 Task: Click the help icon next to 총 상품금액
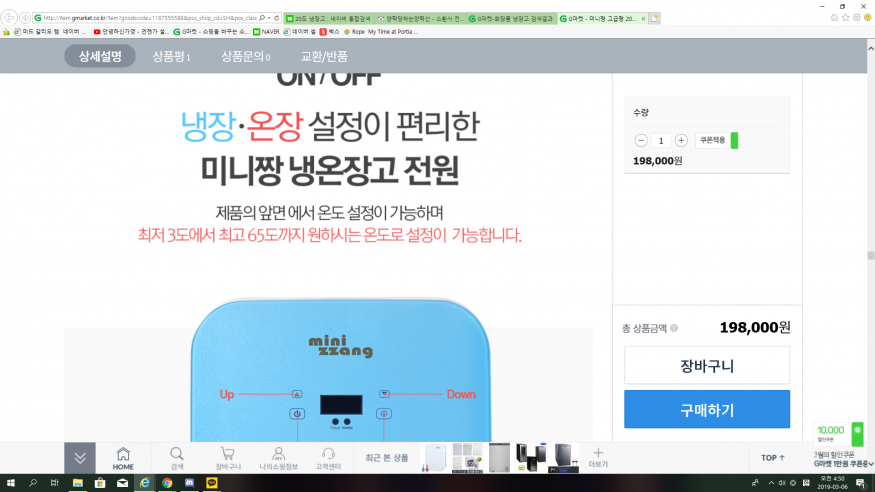[674, 328]
